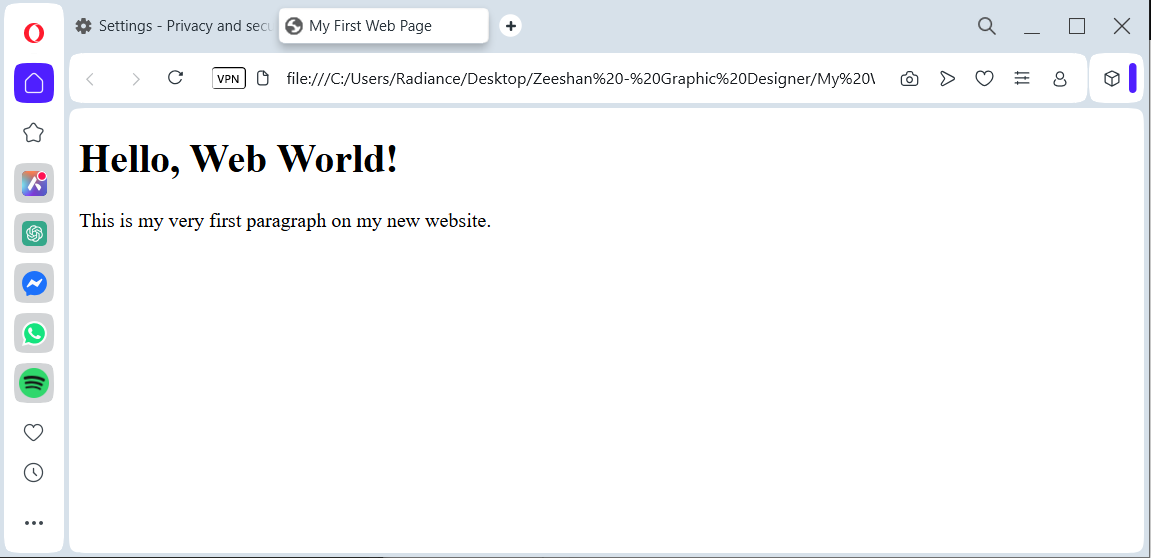Take a snapshot with camera icon
Screen dimensions: 1151x558
tap(909, 78)
